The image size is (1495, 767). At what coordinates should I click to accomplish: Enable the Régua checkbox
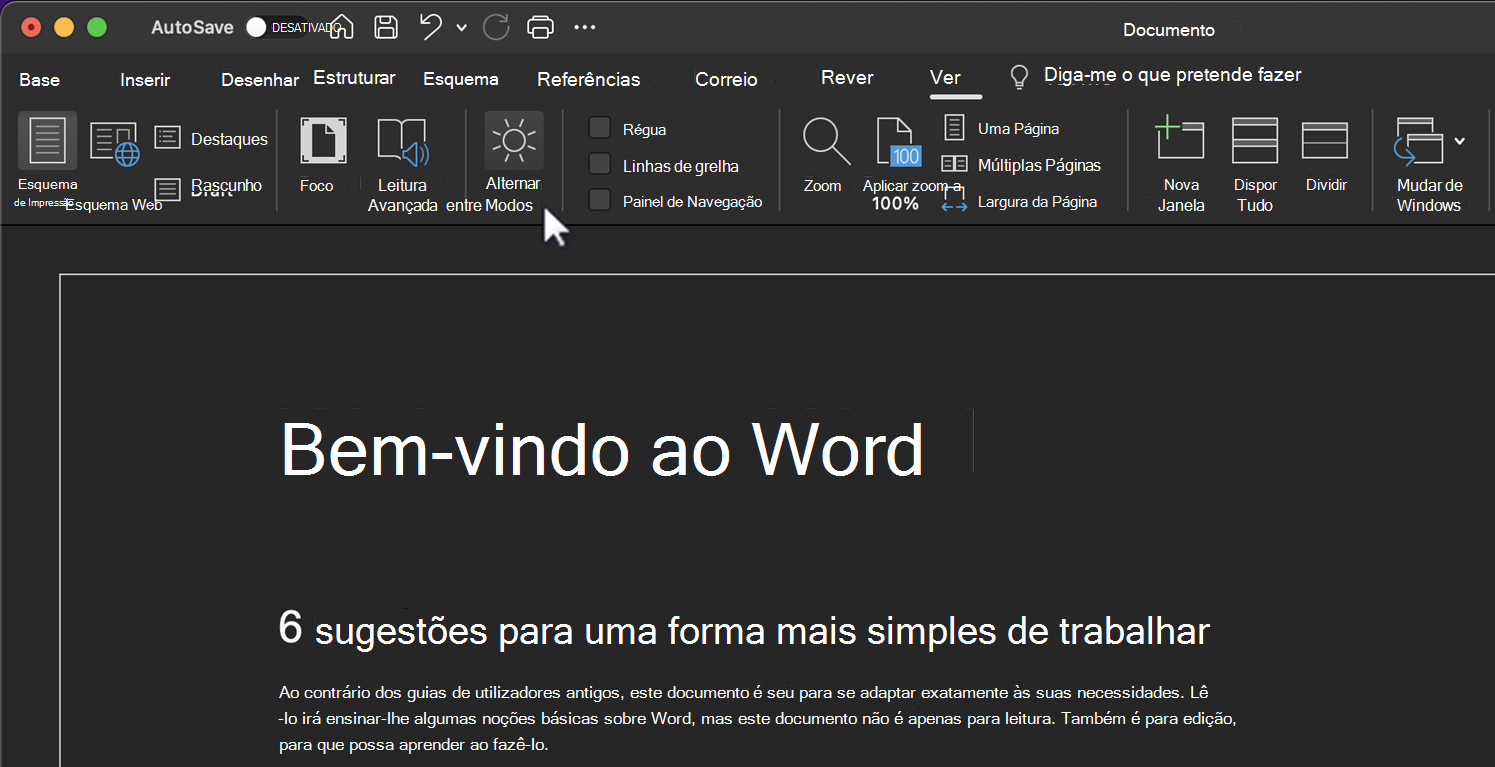pos(600,128)
